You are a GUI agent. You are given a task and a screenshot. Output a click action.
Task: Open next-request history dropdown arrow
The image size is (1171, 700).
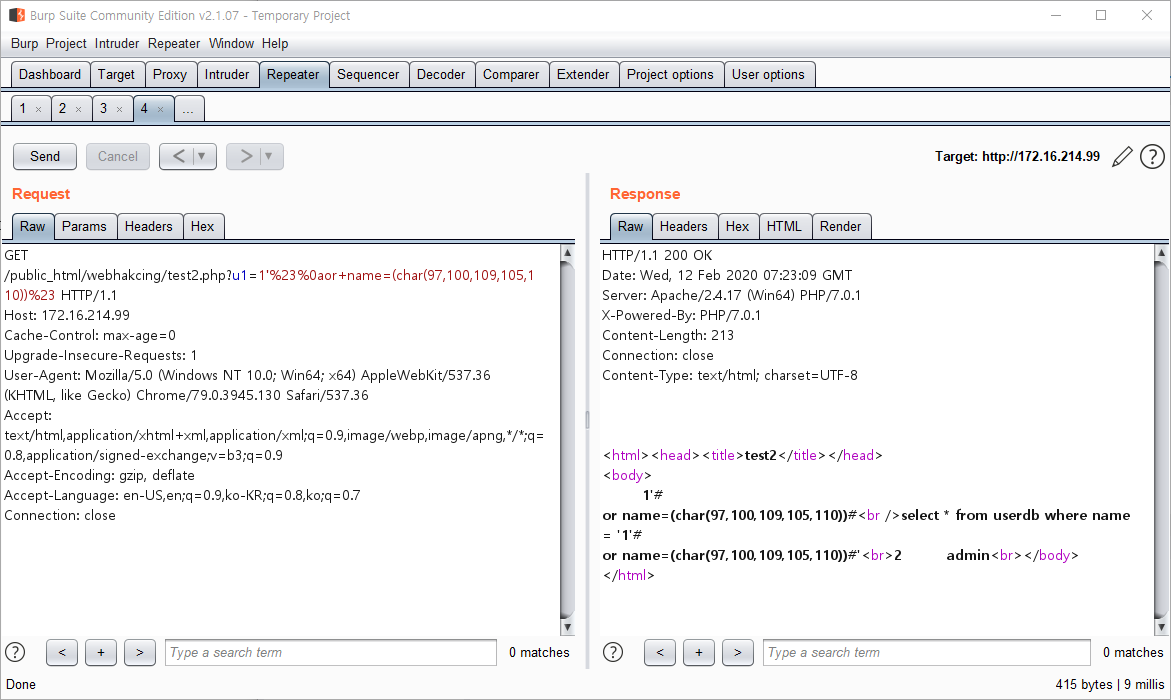coord(269,156)
